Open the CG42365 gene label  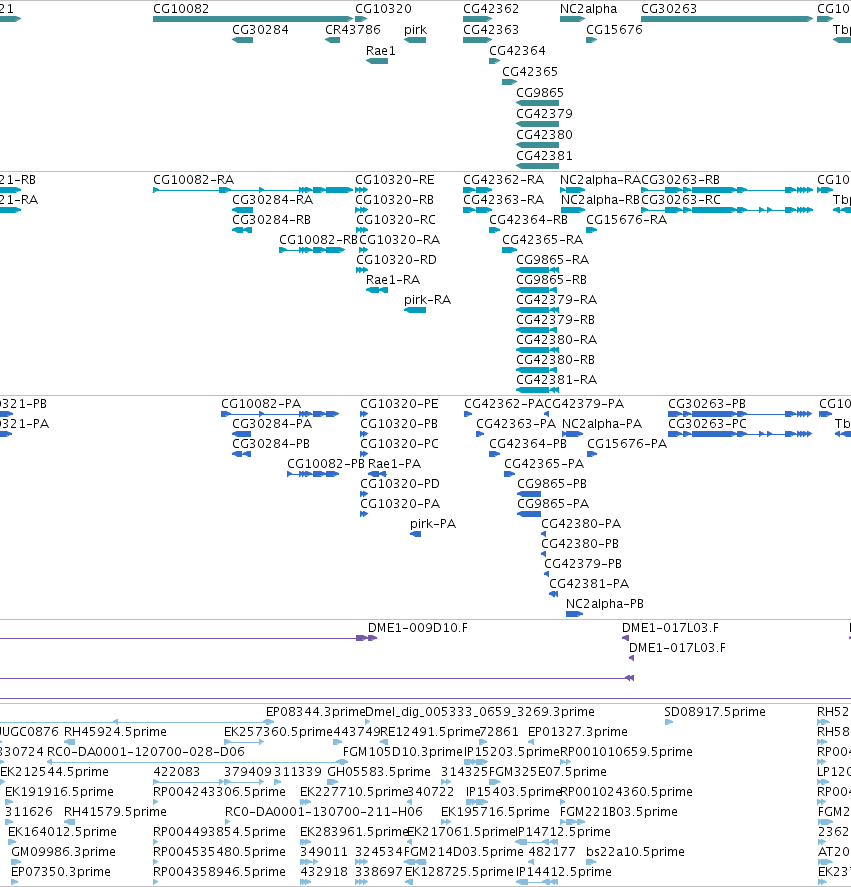pos(530,71)
